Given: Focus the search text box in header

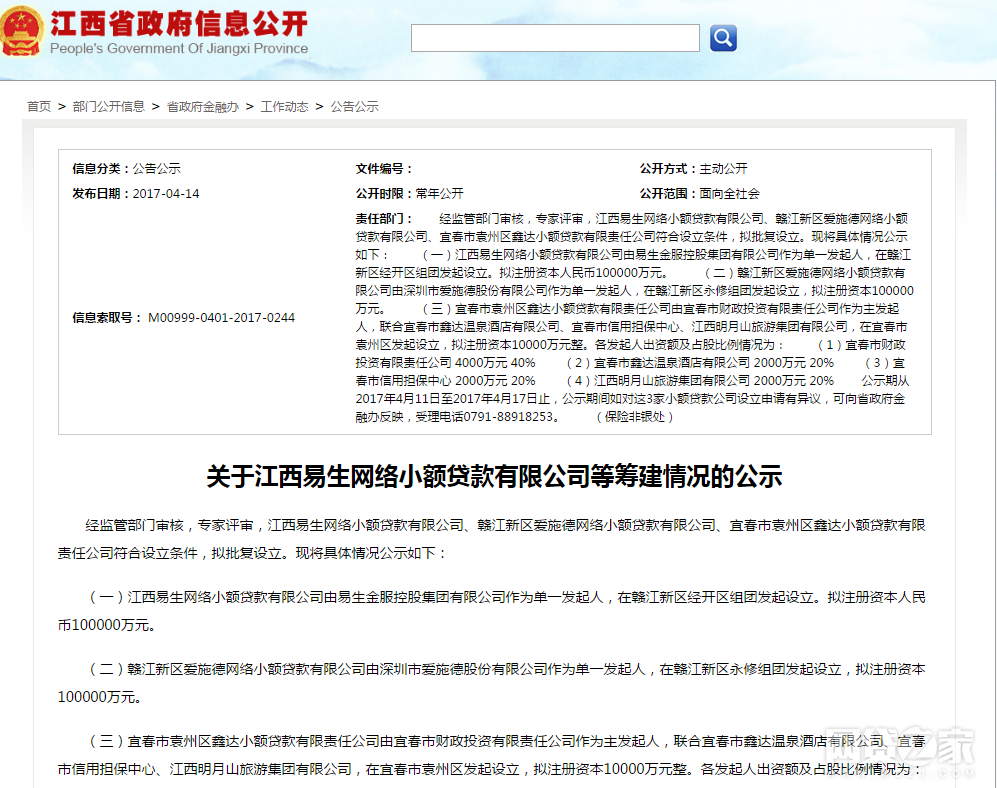Looking at the screenshot, I should point(555,38).
